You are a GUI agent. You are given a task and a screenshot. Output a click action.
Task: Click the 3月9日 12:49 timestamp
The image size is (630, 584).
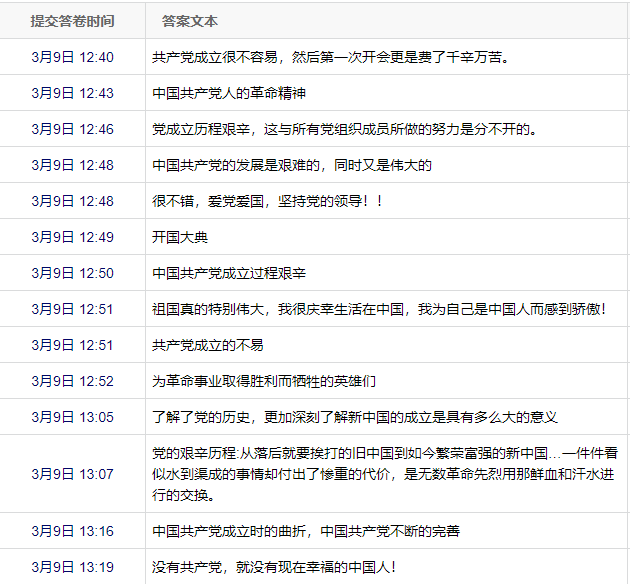click(x=72, y=237)
